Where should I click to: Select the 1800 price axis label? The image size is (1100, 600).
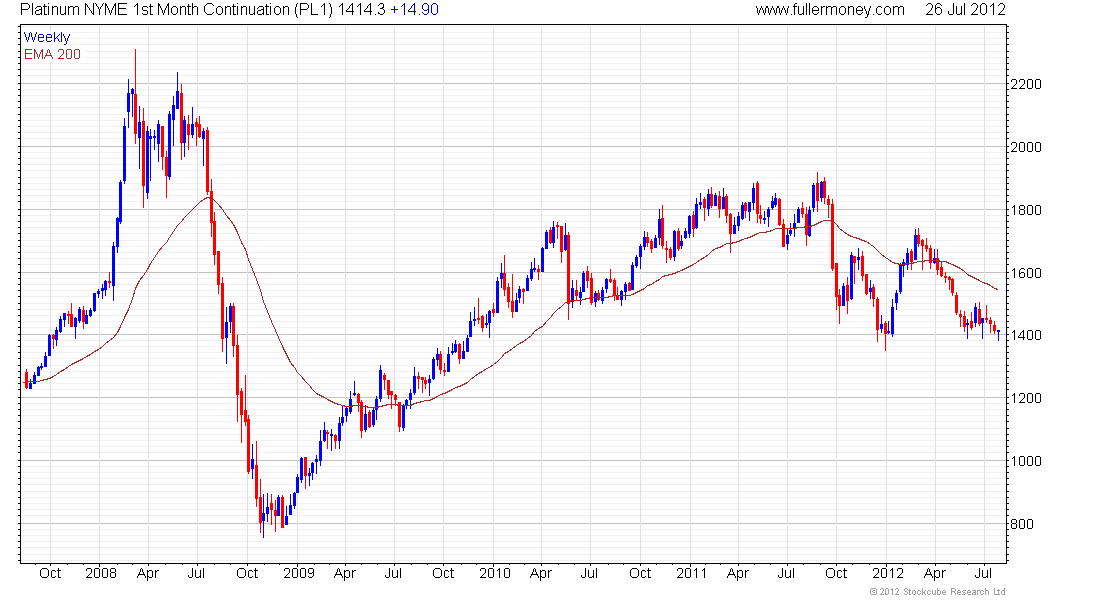(x=1026, y=210)
